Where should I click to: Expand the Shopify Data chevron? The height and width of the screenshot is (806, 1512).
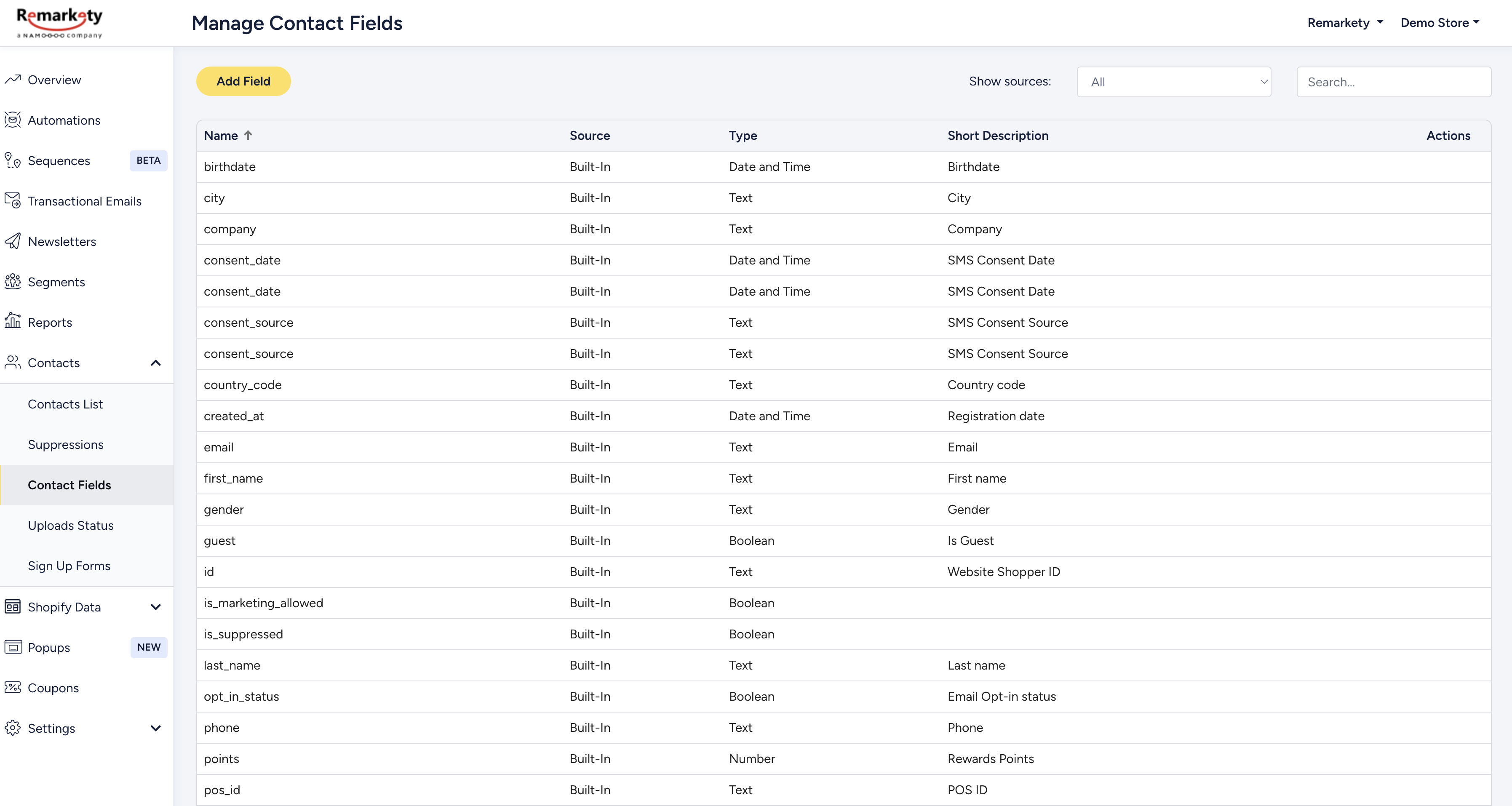coord(155,607)
